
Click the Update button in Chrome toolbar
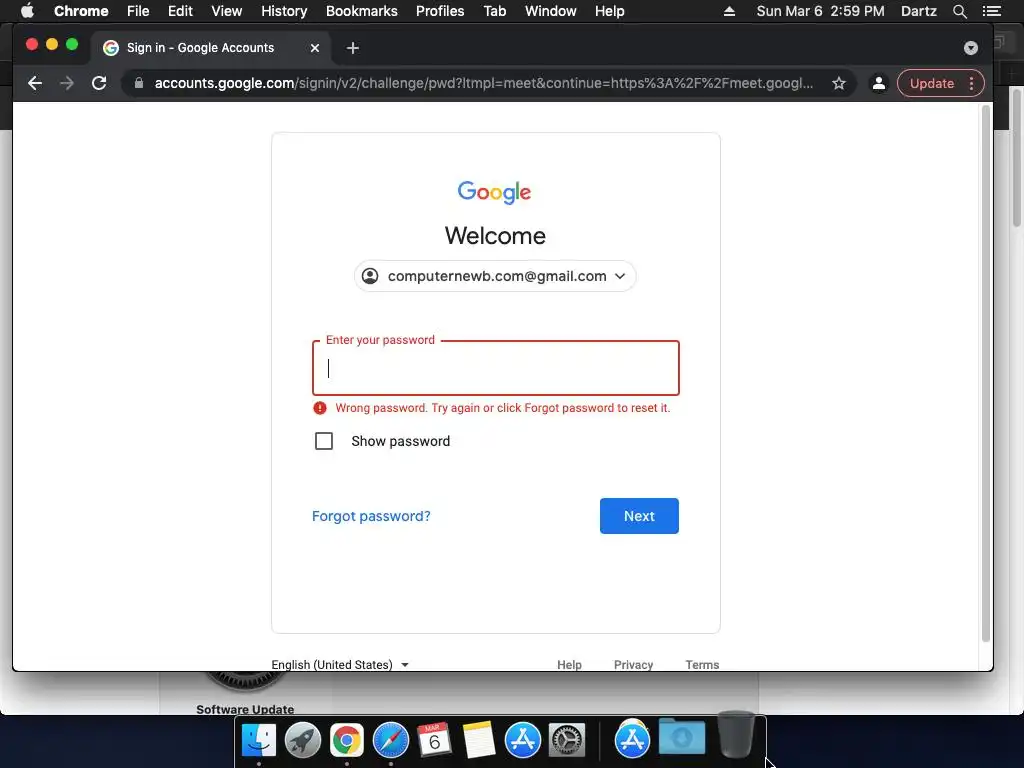(932, 83)
